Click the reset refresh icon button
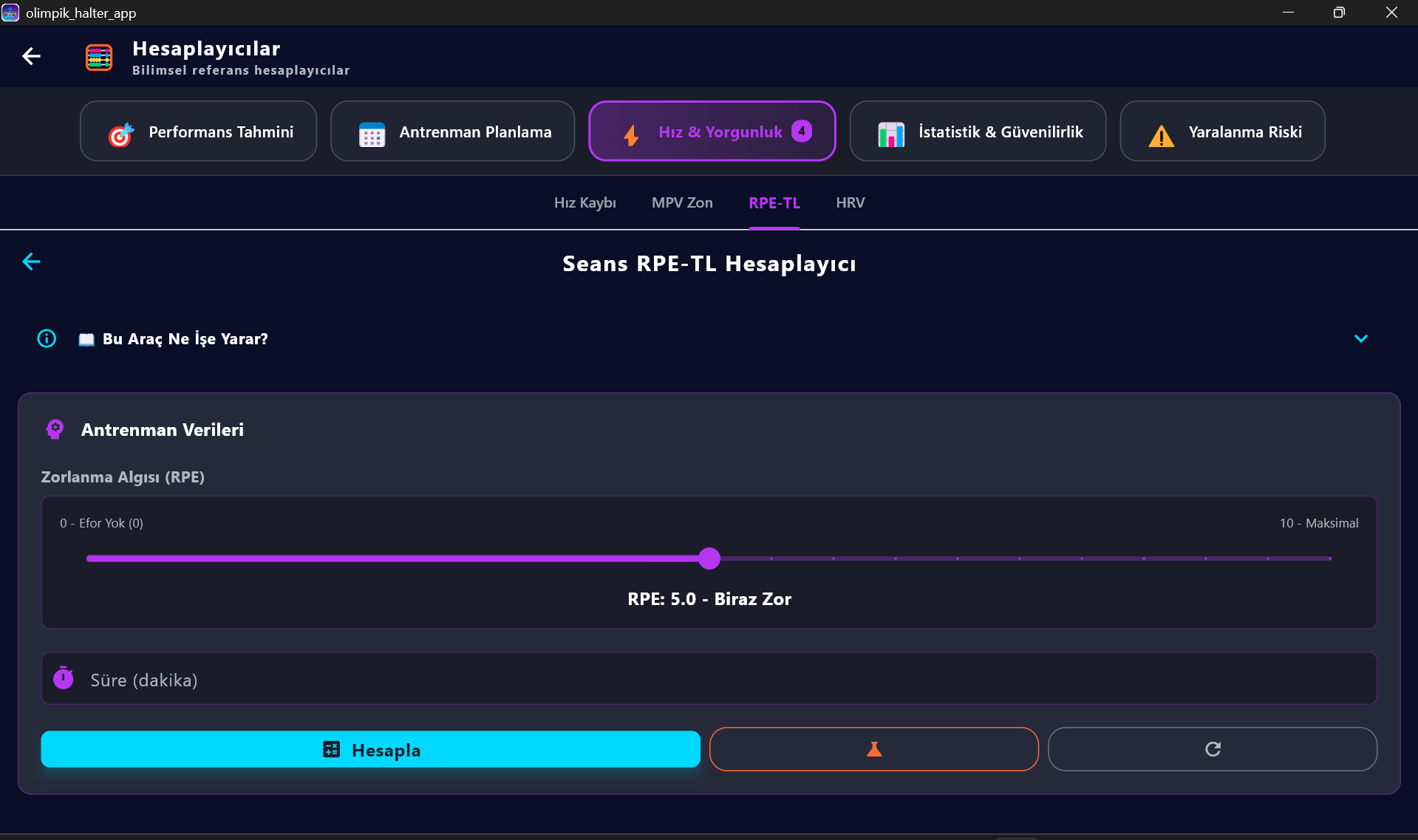The width and height of the screenshot is (1418, 840). point(1212,748)
